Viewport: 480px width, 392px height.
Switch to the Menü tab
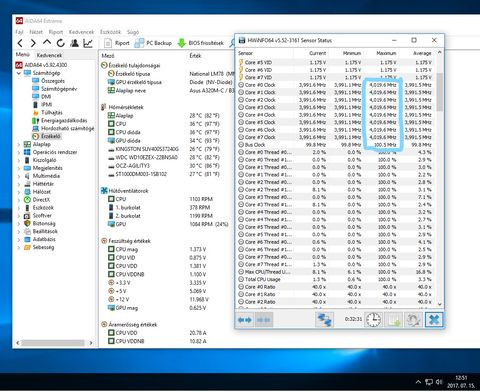(23, 55)
